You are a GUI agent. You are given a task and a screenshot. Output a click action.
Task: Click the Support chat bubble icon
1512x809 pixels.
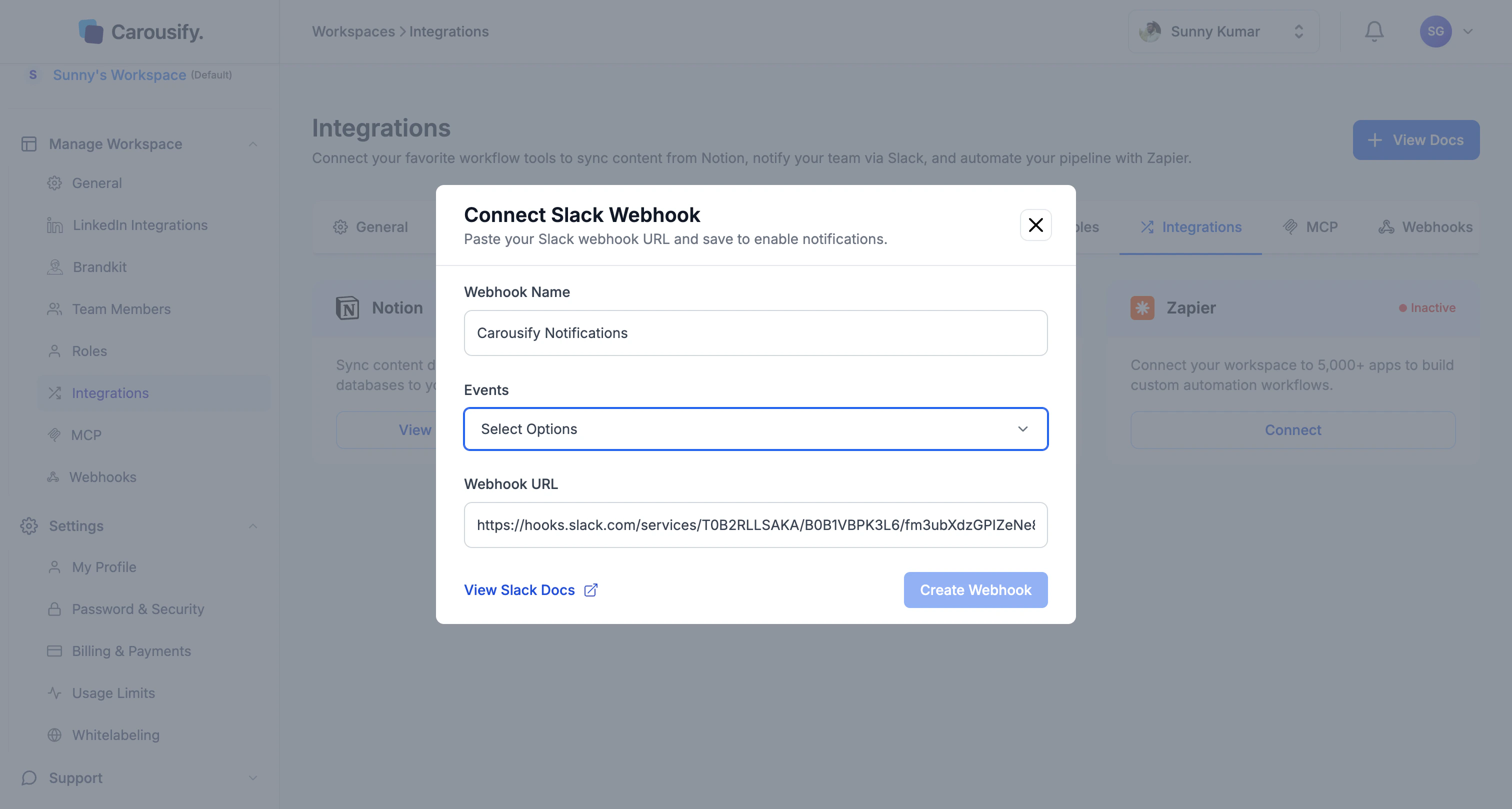click(x=29, y=778)
